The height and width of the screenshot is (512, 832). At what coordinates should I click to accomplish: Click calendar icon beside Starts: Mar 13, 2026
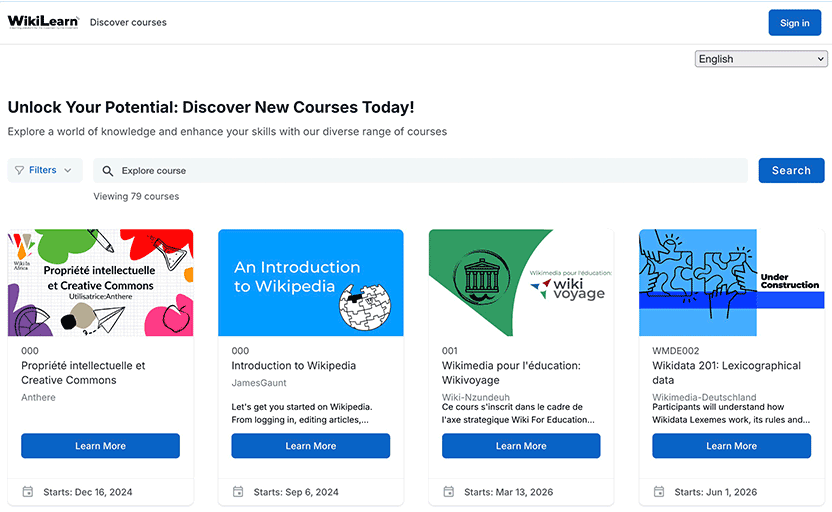click(449, 492)
